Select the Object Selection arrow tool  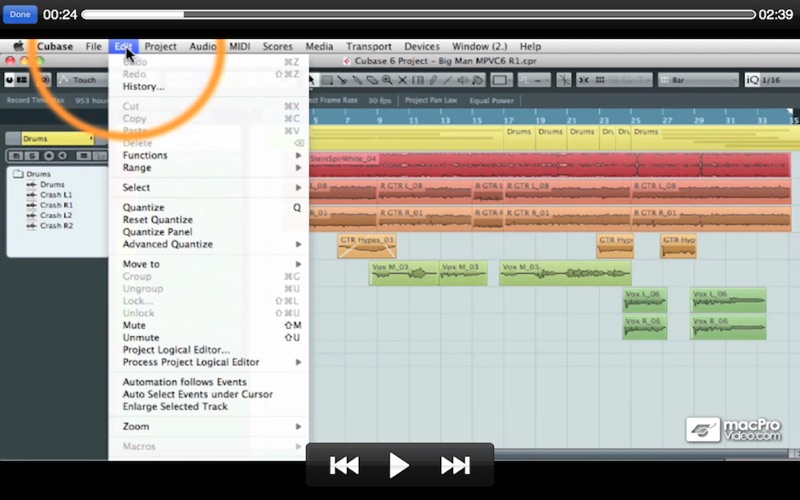coord(312,80)
